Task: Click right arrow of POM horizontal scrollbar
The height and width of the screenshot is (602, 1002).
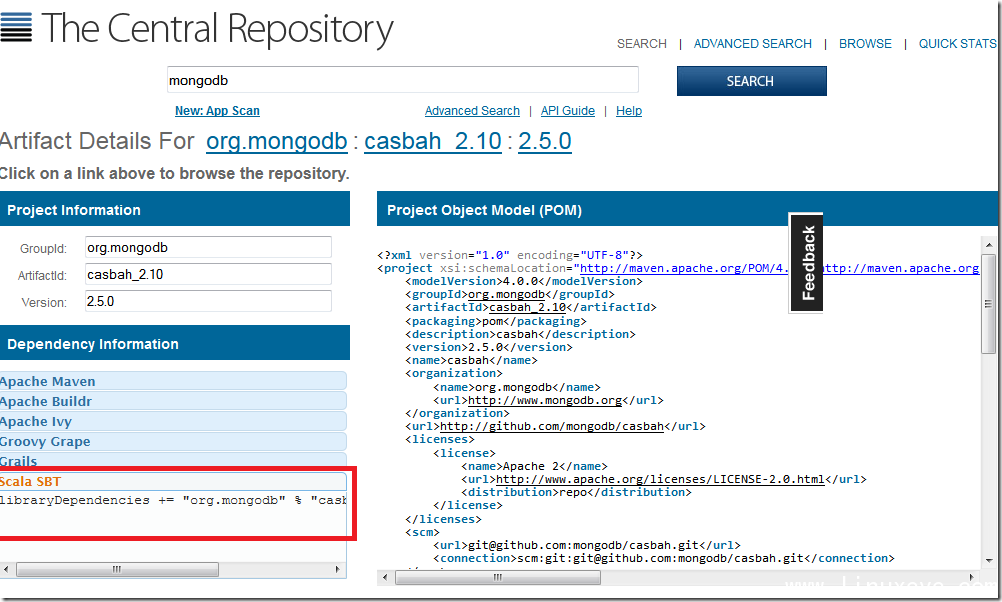Action: click(x=972, y=577)
